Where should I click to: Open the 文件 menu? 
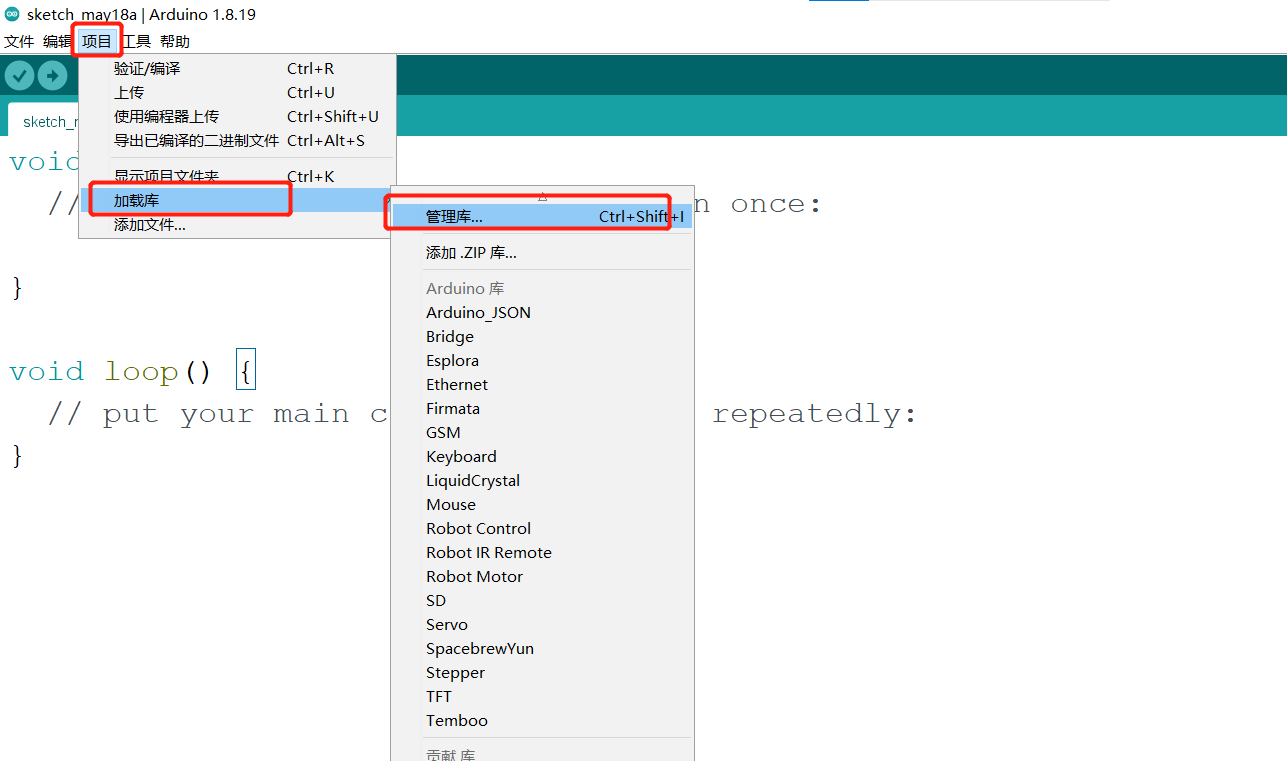(19, 41)
